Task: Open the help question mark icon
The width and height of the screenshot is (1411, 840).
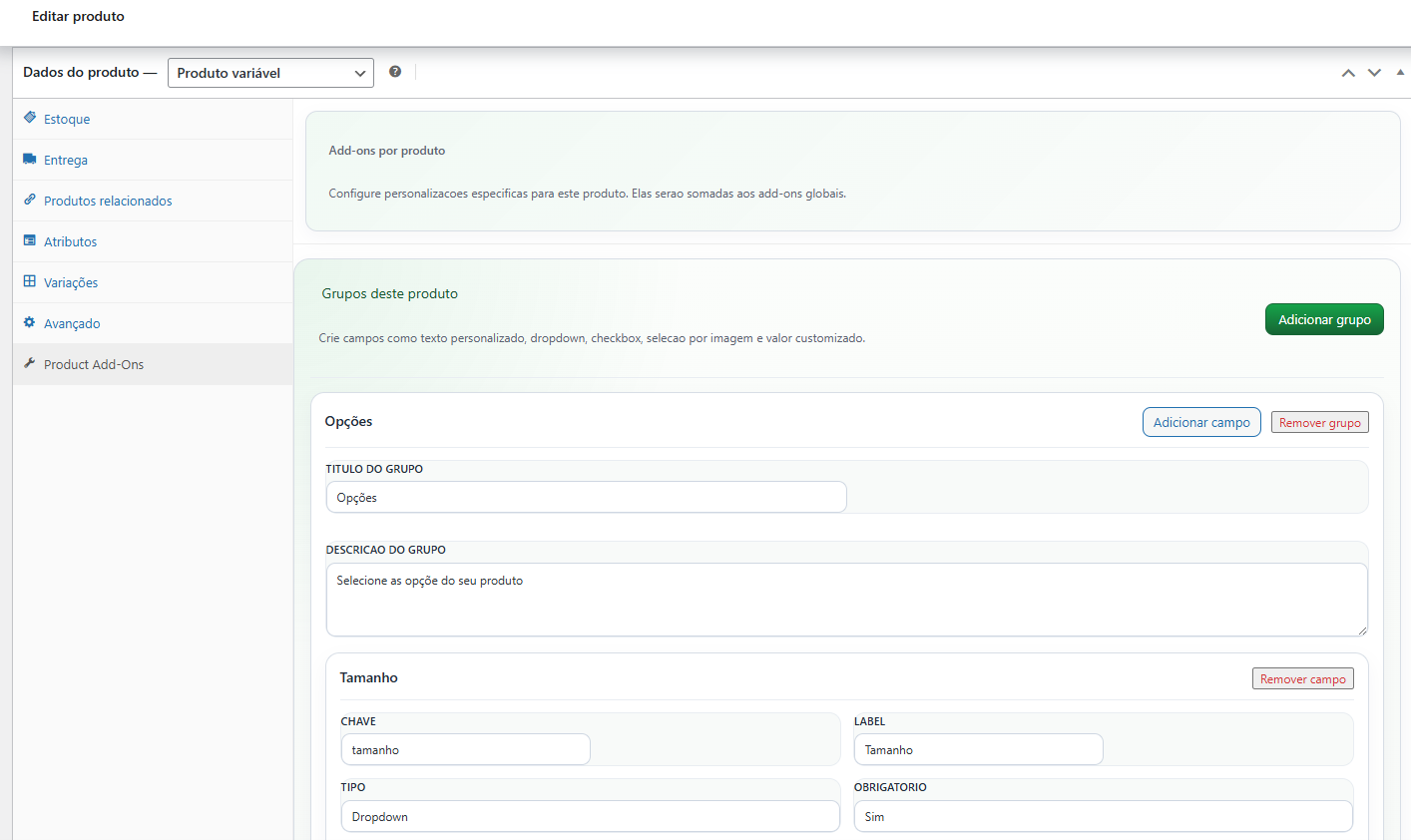Action: coord(395,72)
